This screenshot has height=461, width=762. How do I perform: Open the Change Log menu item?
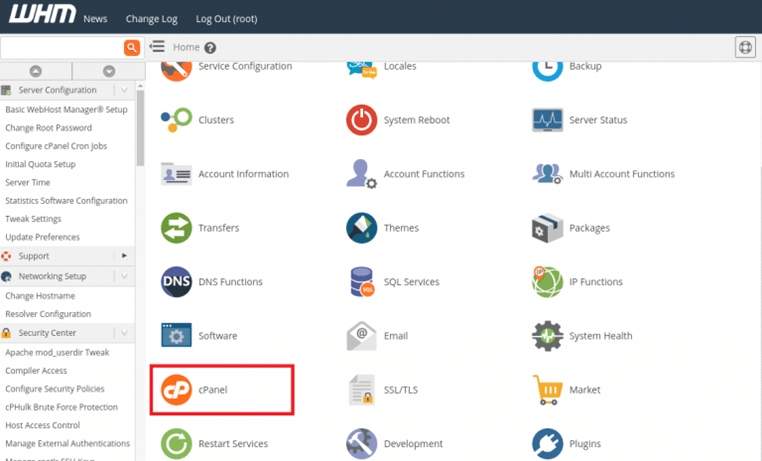pyautogui.click(x=152, y=19)
